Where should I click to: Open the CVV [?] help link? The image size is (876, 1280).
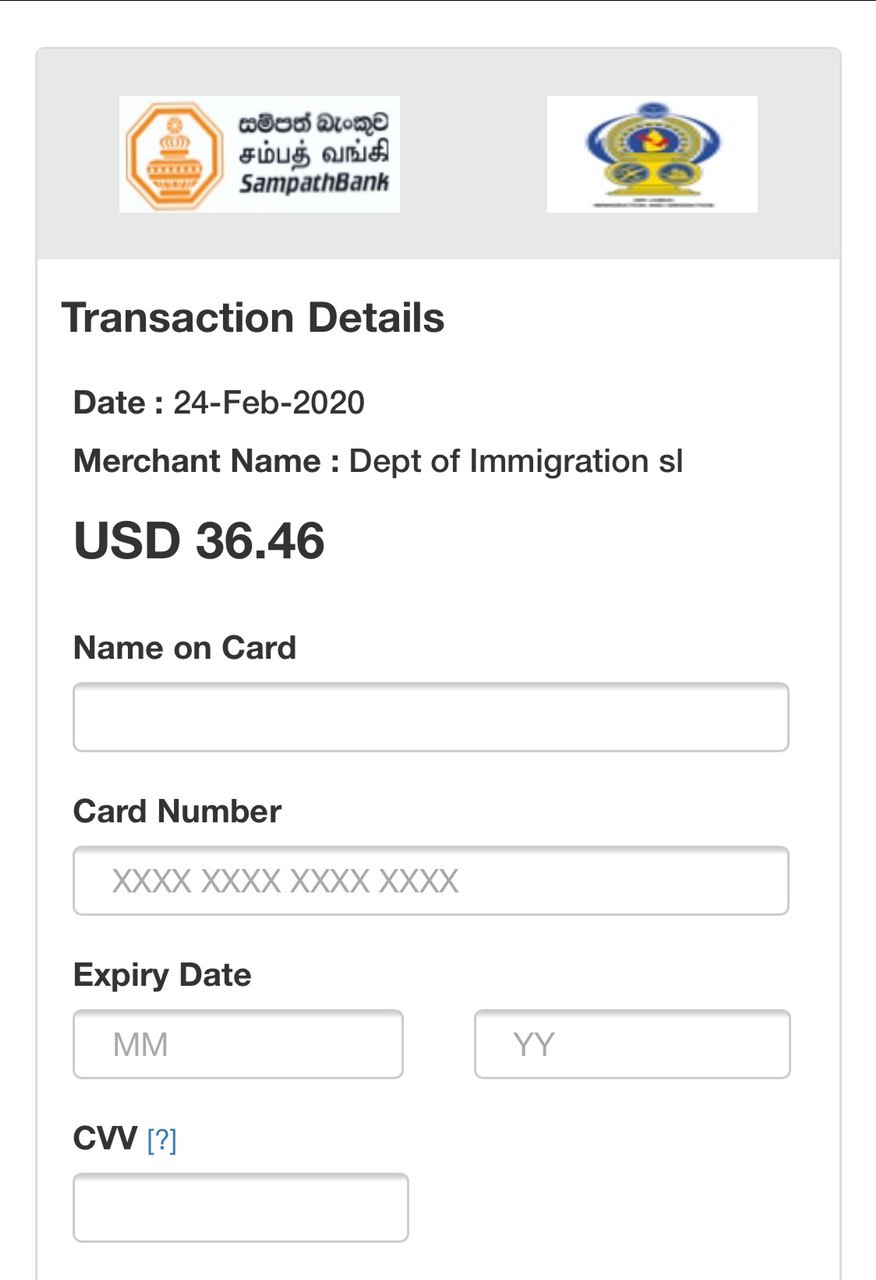pos(162,1140)
